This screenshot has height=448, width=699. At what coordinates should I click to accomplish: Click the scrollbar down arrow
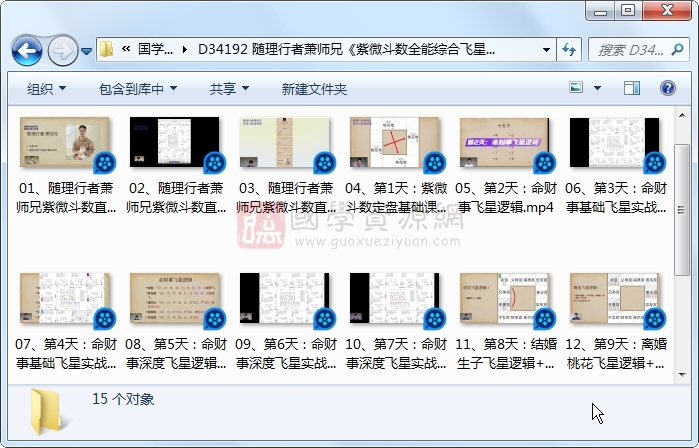(x=682, y=374)
